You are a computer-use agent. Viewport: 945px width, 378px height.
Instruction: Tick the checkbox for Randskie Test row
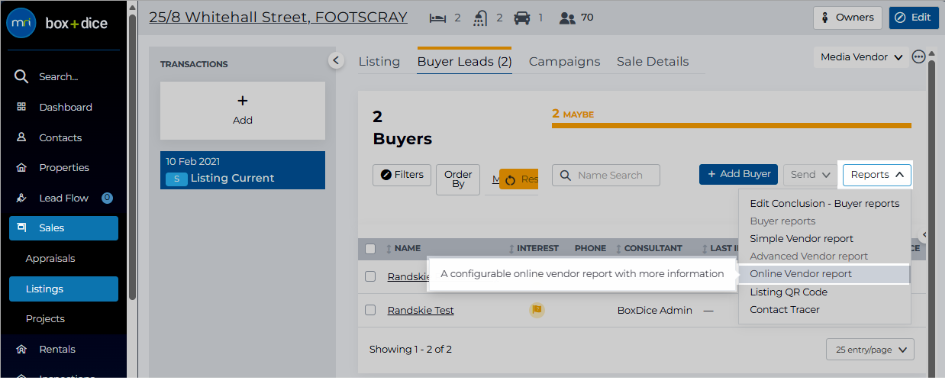pyautogui.click(x=371, y=310)
